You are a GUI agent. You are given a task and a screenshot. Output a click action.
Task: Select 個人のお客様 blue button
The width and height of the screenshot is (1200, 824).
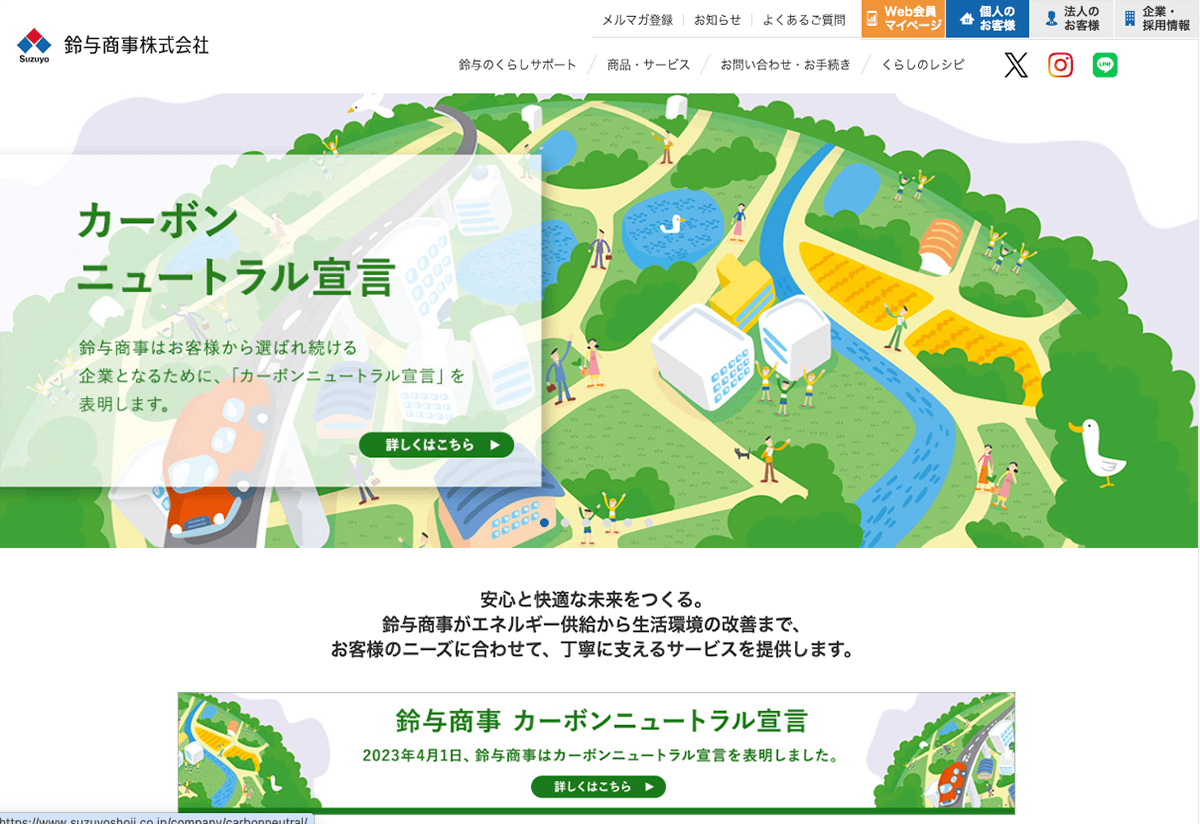coord(987,18)
